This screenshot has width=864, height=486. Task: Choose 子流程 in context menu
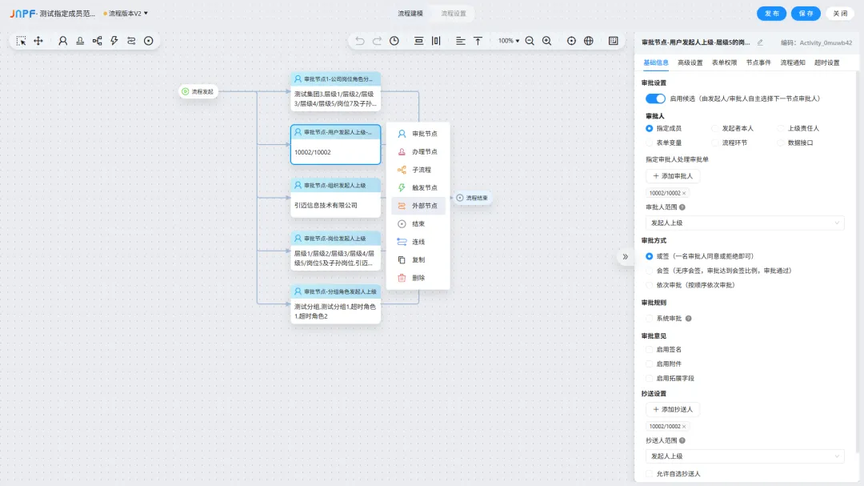[x=418, y=170]
